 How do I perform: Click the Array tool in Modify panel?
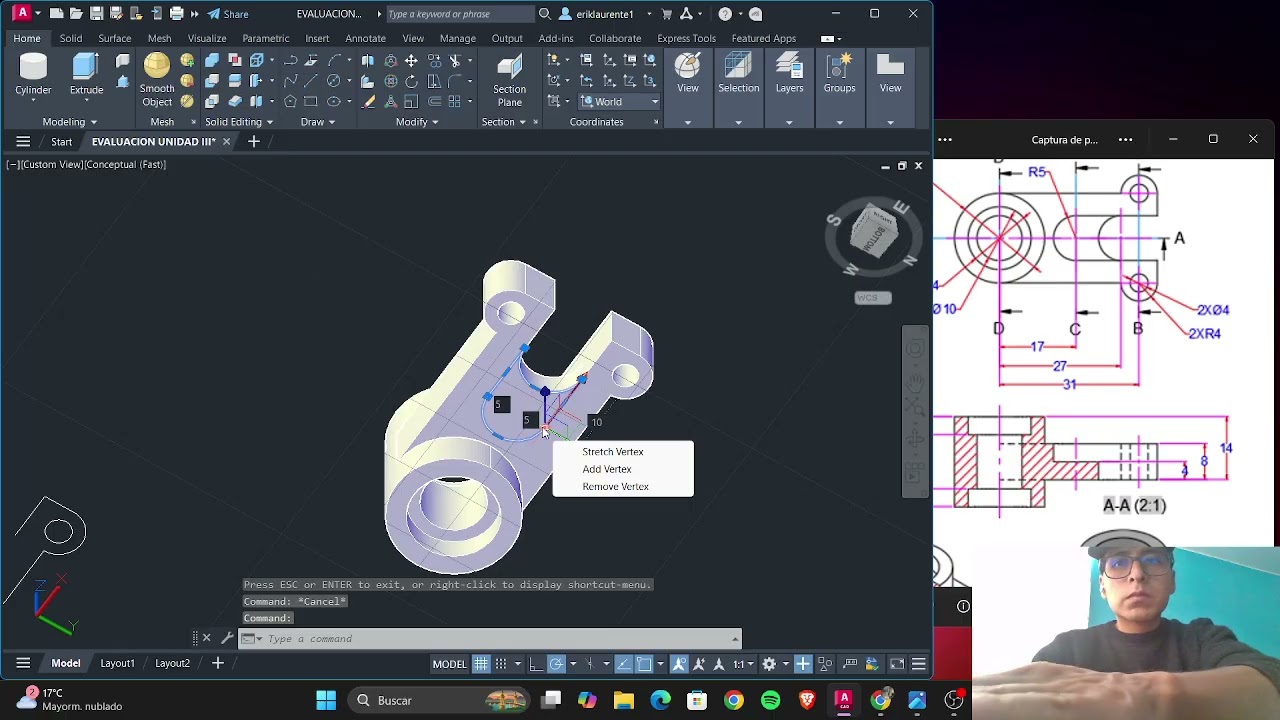click(x=454, y=101)
